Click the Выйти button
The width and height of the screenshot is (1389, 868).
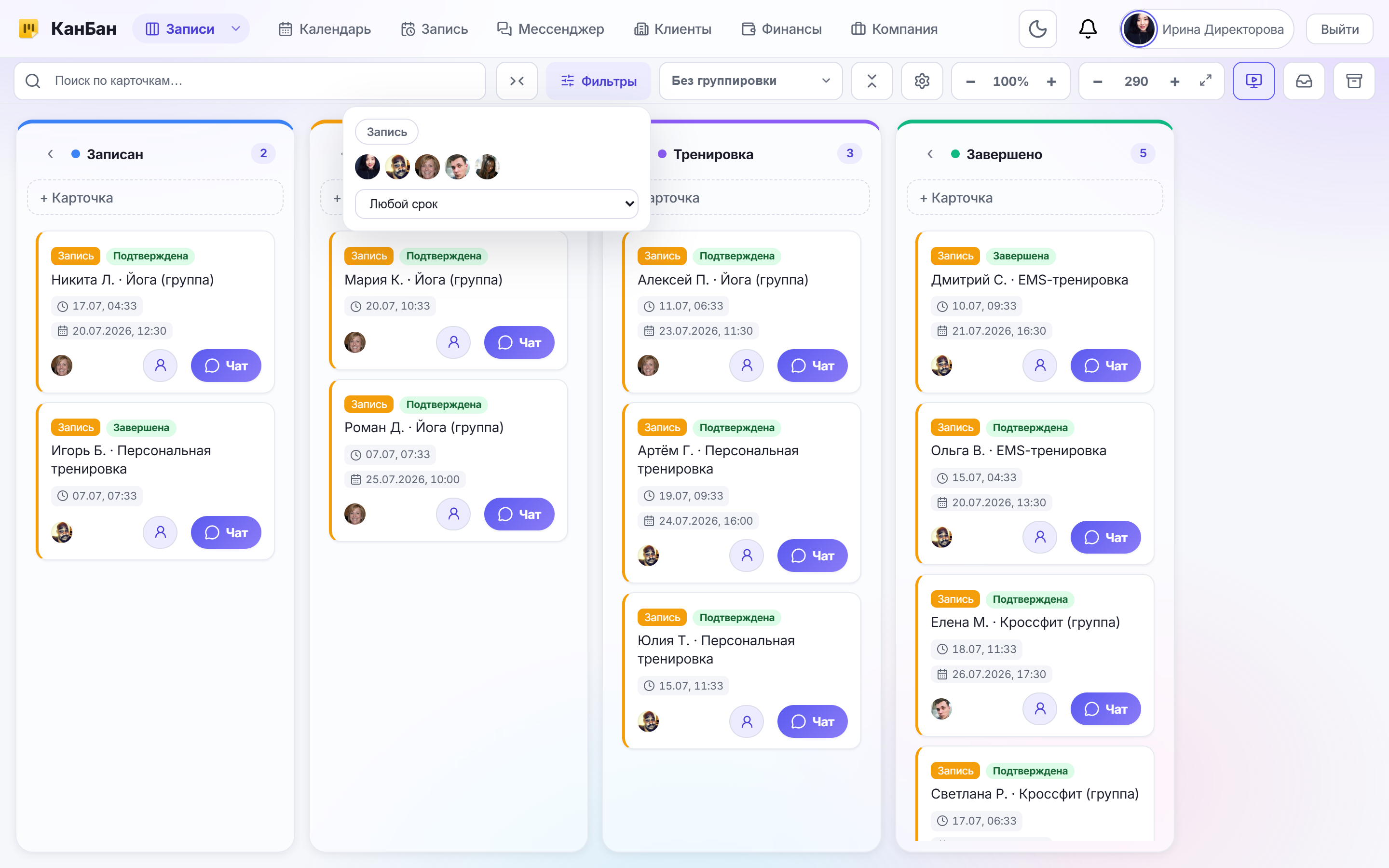click(1339, 29)
